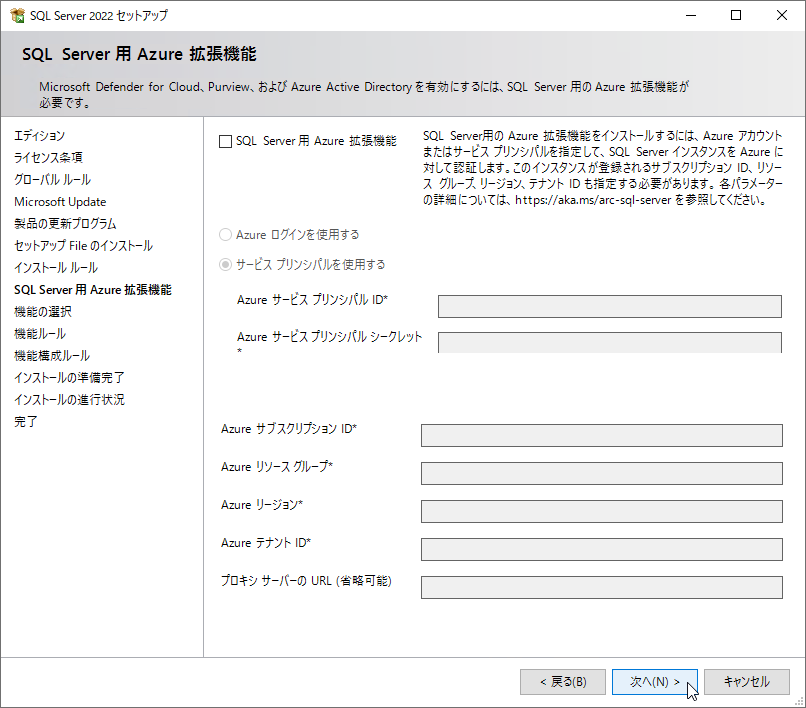The height and width of the screenshot is (708, 806).
Task: Proceed with the 次へ(N) button
Action: pyautogui.click(x=655, y=682)
